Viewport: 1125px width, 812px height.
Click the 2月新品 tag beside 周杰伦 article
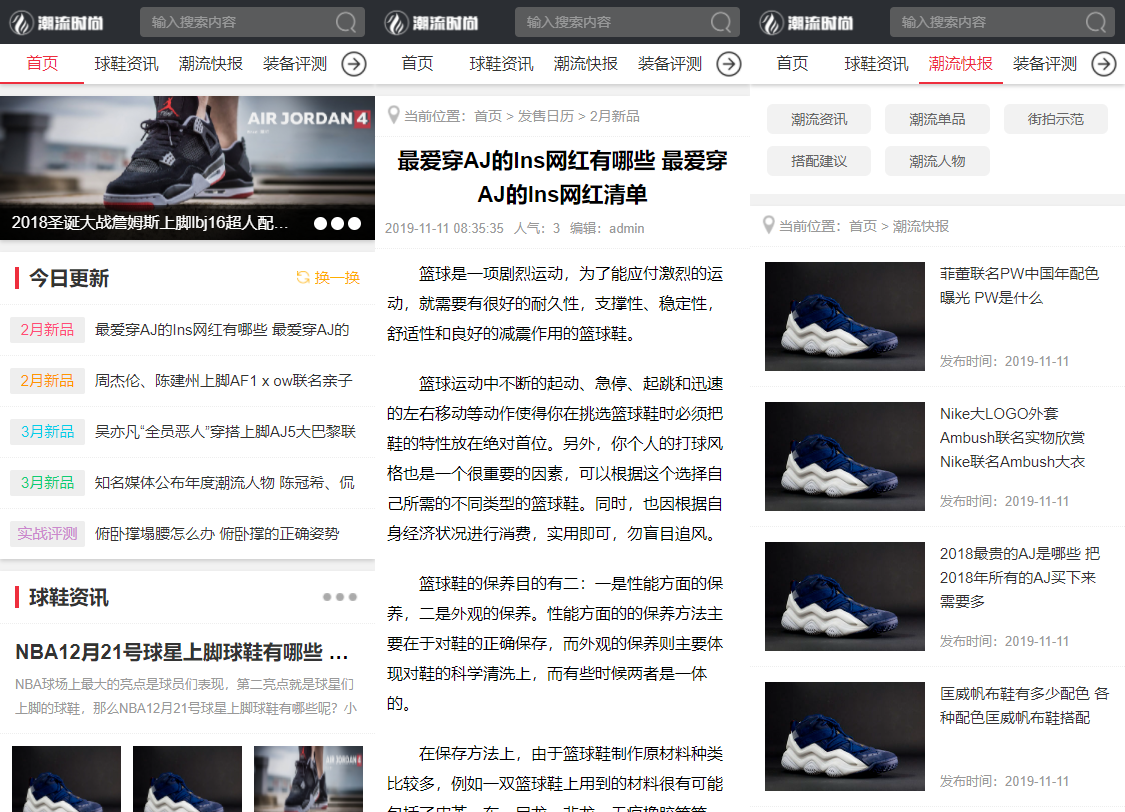(47, 380)
